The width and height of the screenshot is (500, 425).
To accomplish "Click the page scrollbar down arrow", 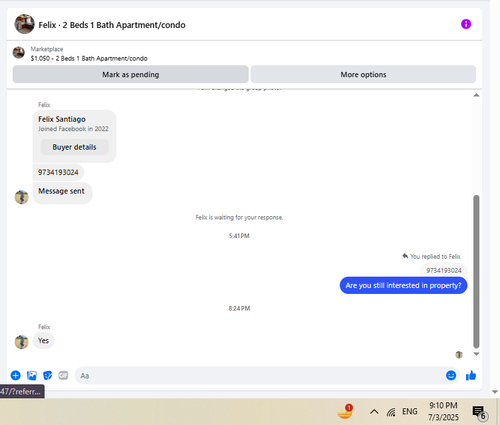I will pos(495,392).
